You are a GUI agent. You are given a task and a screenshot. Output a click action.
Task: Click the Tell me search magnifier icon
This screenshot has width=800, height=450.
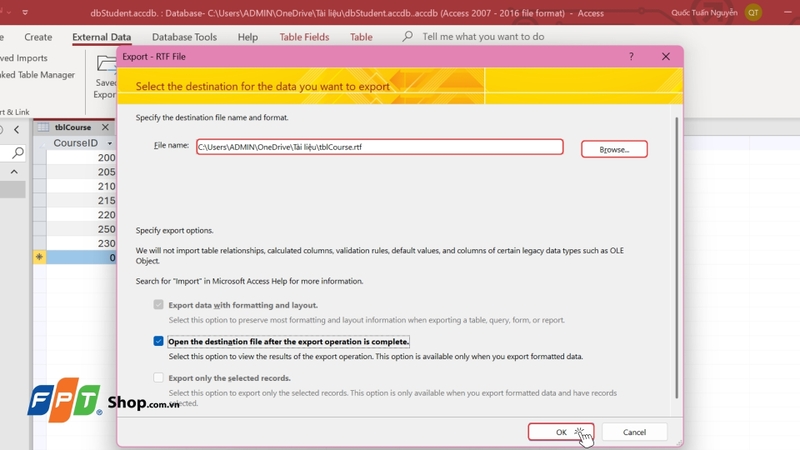(407, 36)
